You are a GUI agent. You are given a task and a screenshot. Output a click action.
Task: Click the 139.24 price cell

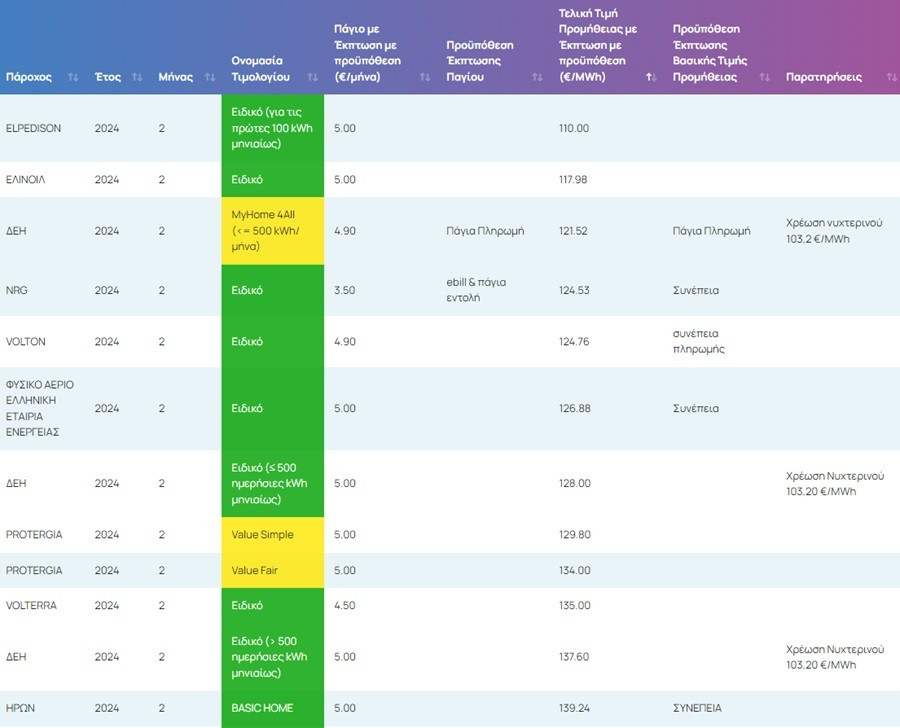coord(574,708)
